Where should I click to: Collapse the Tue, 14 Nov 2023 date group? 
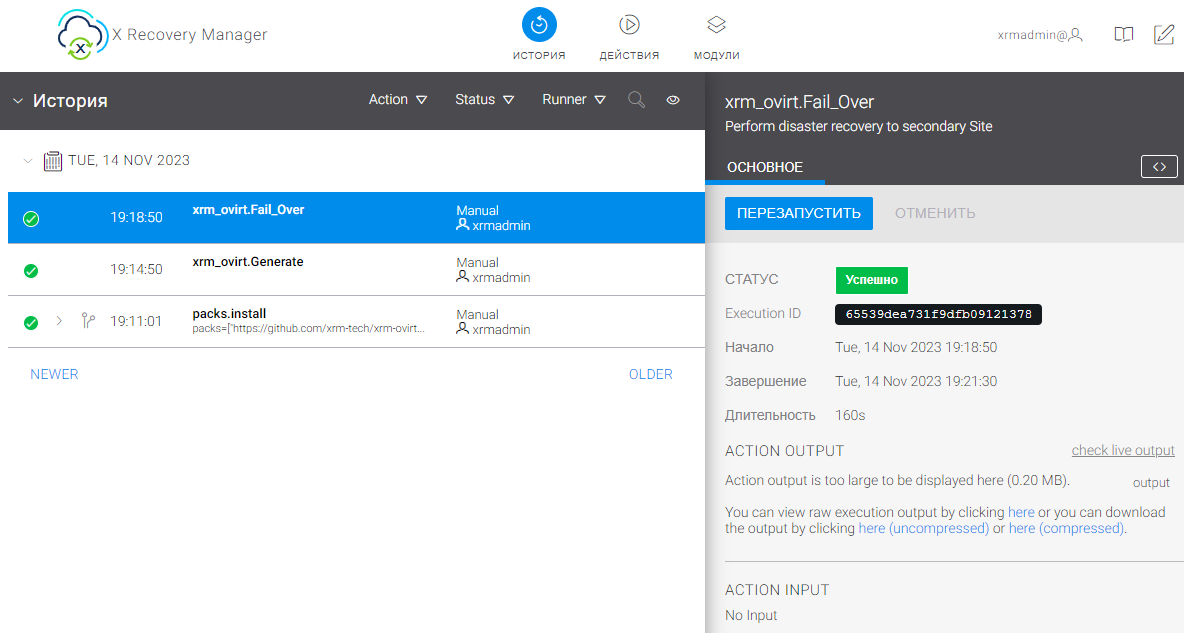click(27, 160)
